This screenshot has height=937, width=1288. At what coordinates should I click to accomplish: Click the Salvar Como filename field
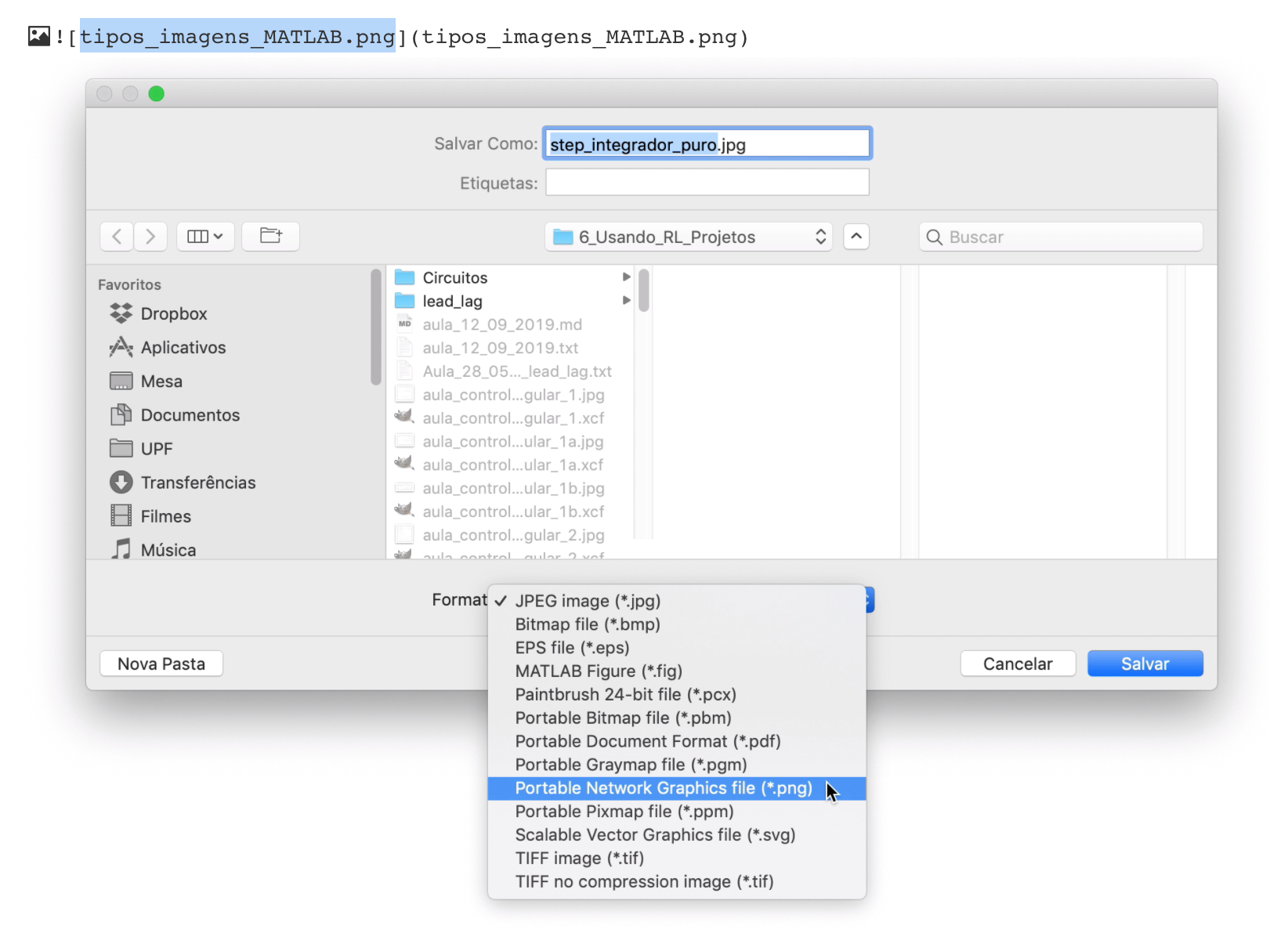click(707, 144)
